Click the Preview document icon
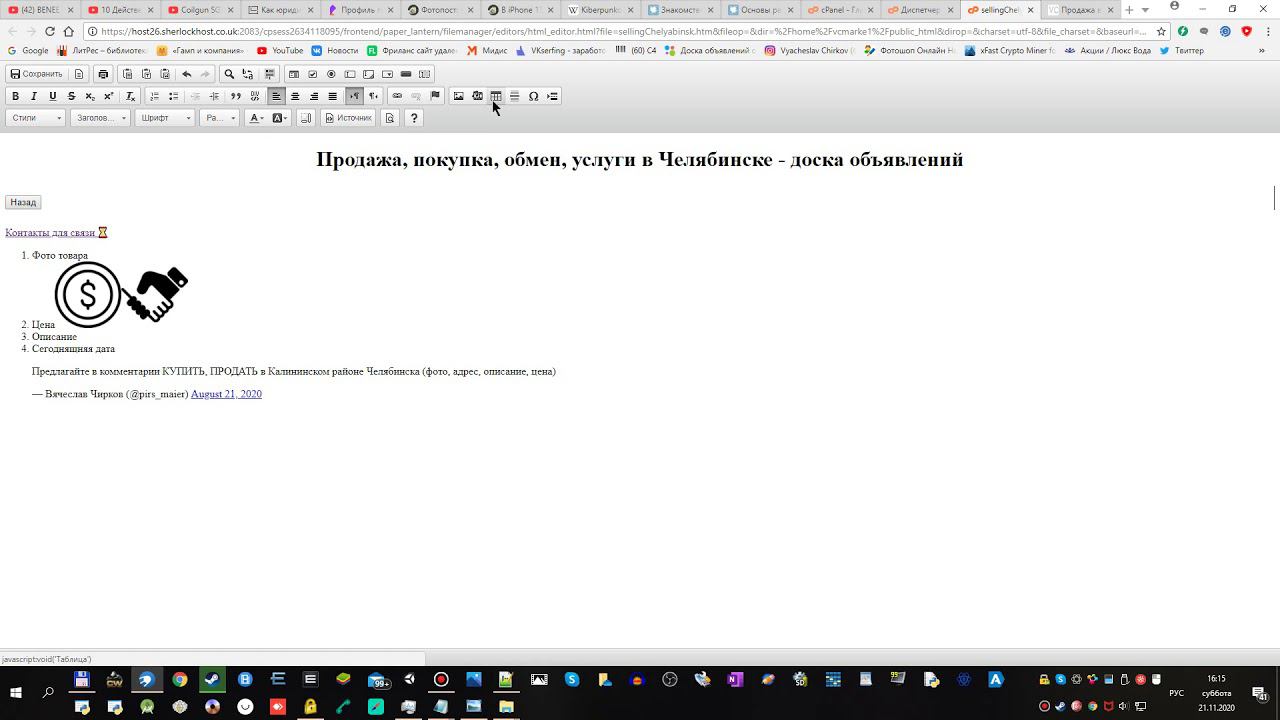Image resolution: width=1280 pixels, height=720 pixels. click(x=390, y=118)
